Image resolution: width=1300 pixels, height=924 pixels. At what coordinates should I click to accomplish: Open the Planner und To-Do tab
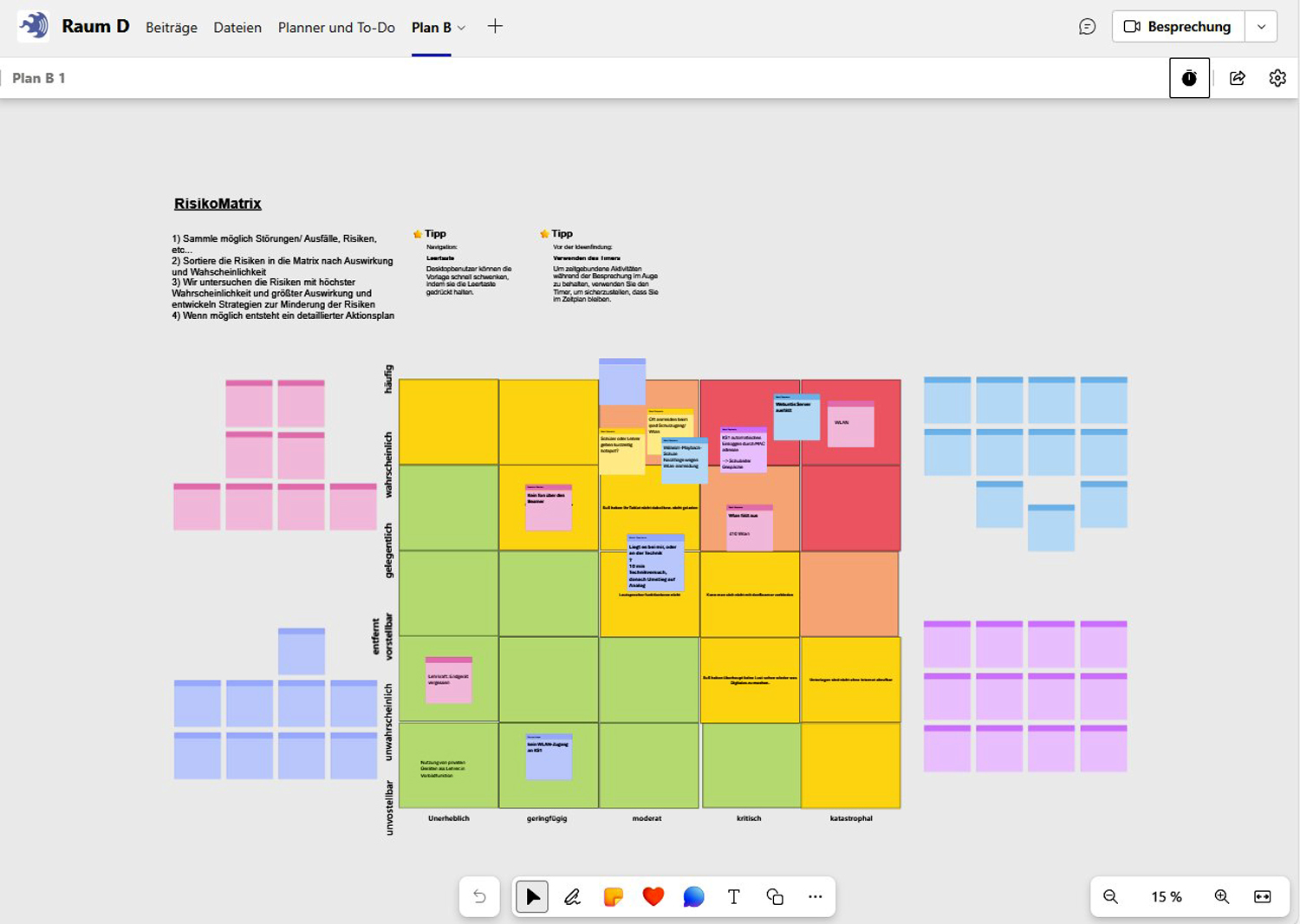tap(336, 28)
